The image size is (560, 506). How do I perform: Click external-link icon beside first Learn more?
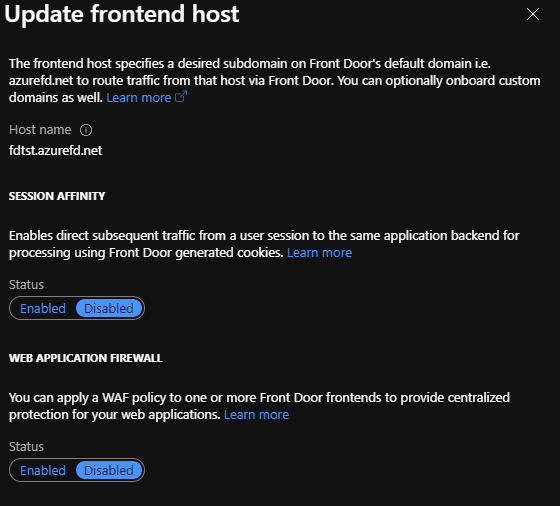[181, 97]
